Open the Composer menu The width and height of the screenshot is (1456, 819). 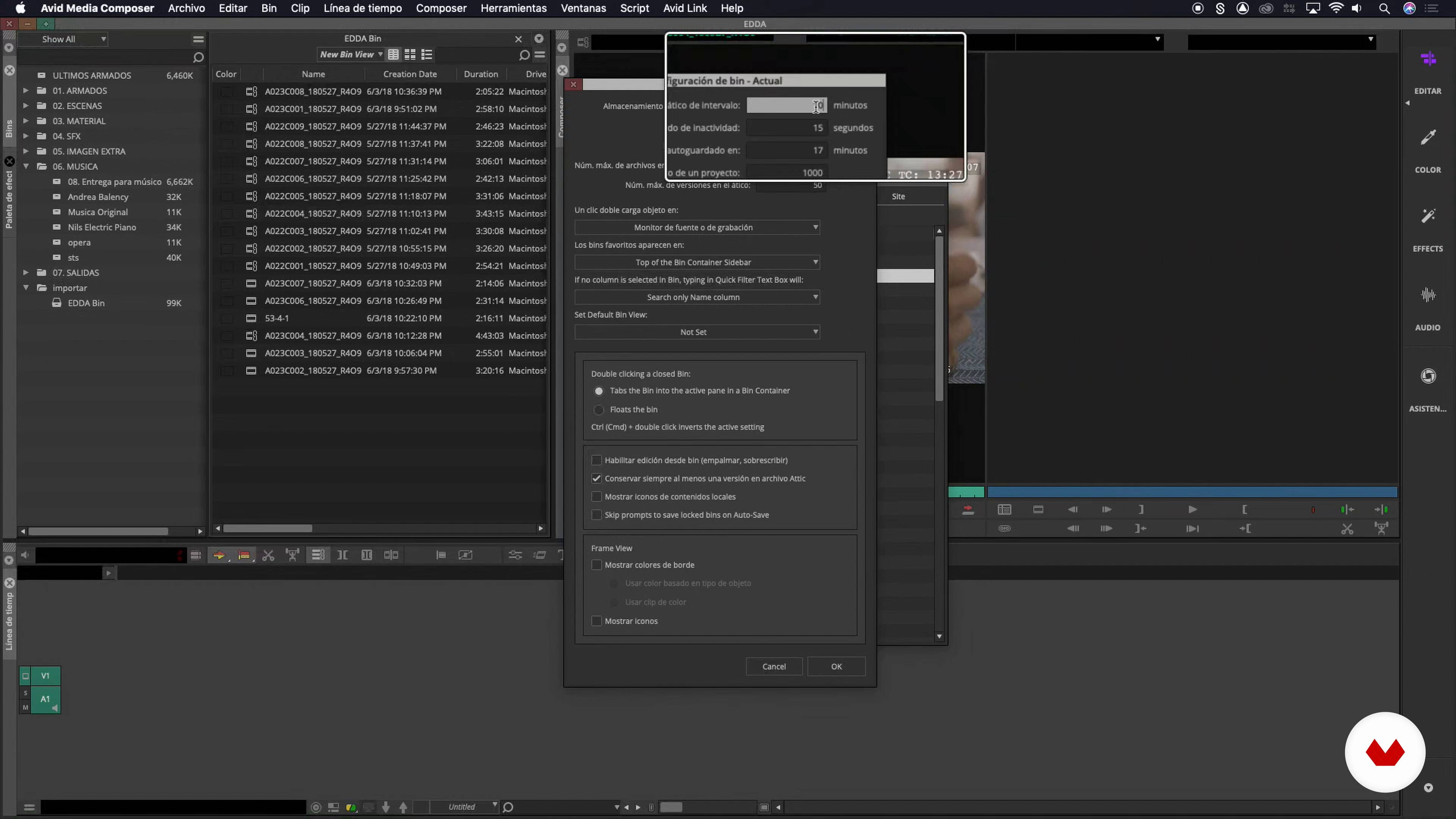(x=441, y=8)
